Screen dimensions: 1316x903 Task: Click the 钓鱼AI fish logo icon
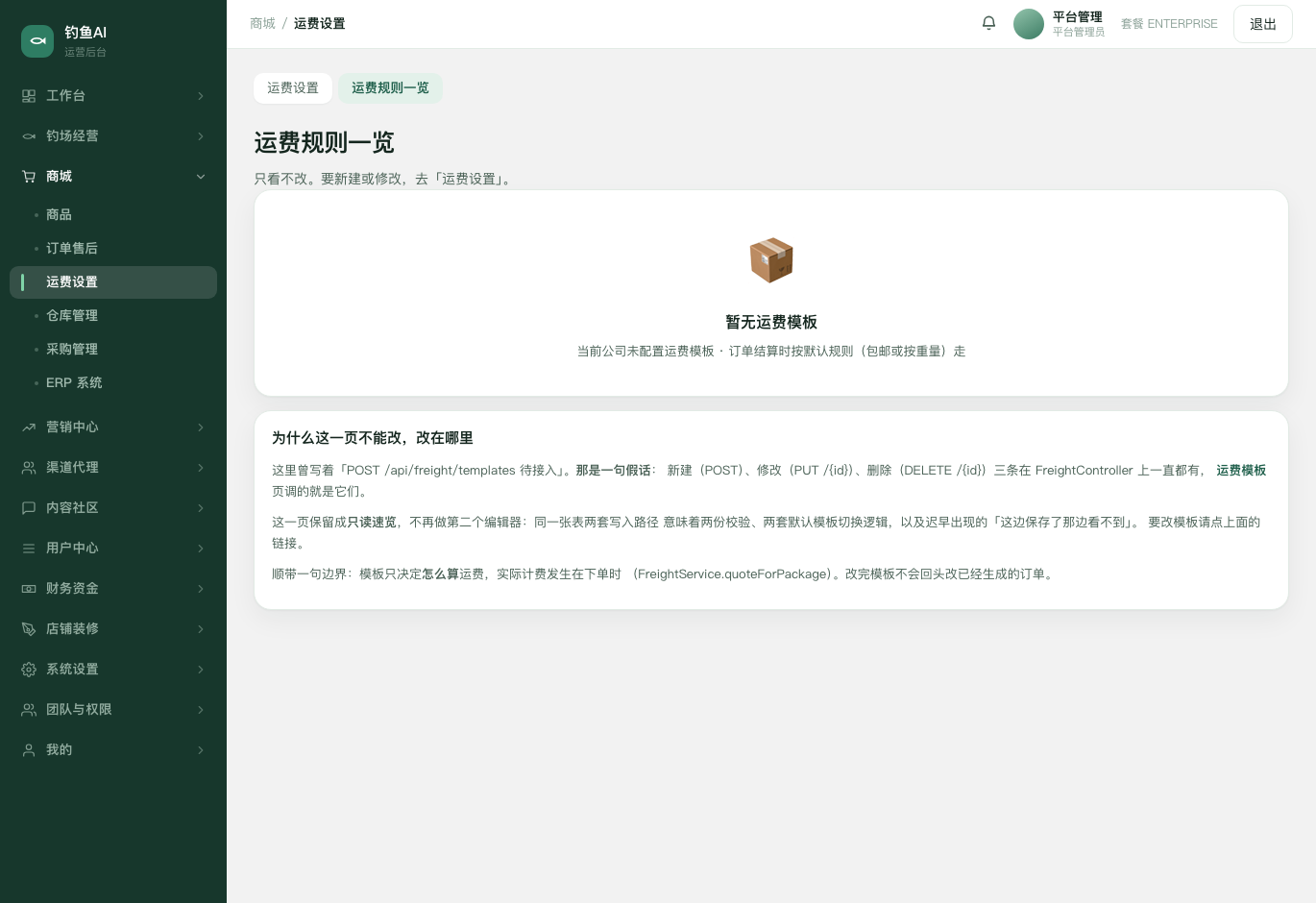tap(37, 41)
